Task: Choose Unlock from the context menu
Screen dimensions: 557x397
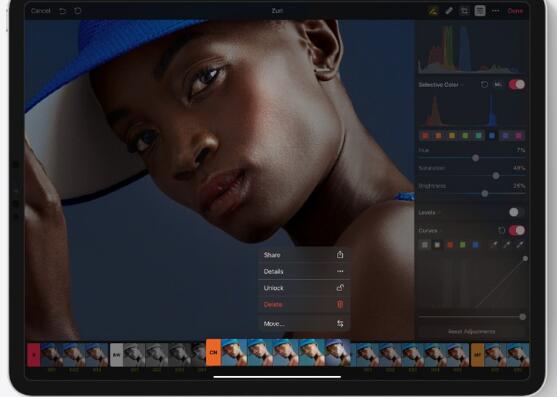Action: 304,288
